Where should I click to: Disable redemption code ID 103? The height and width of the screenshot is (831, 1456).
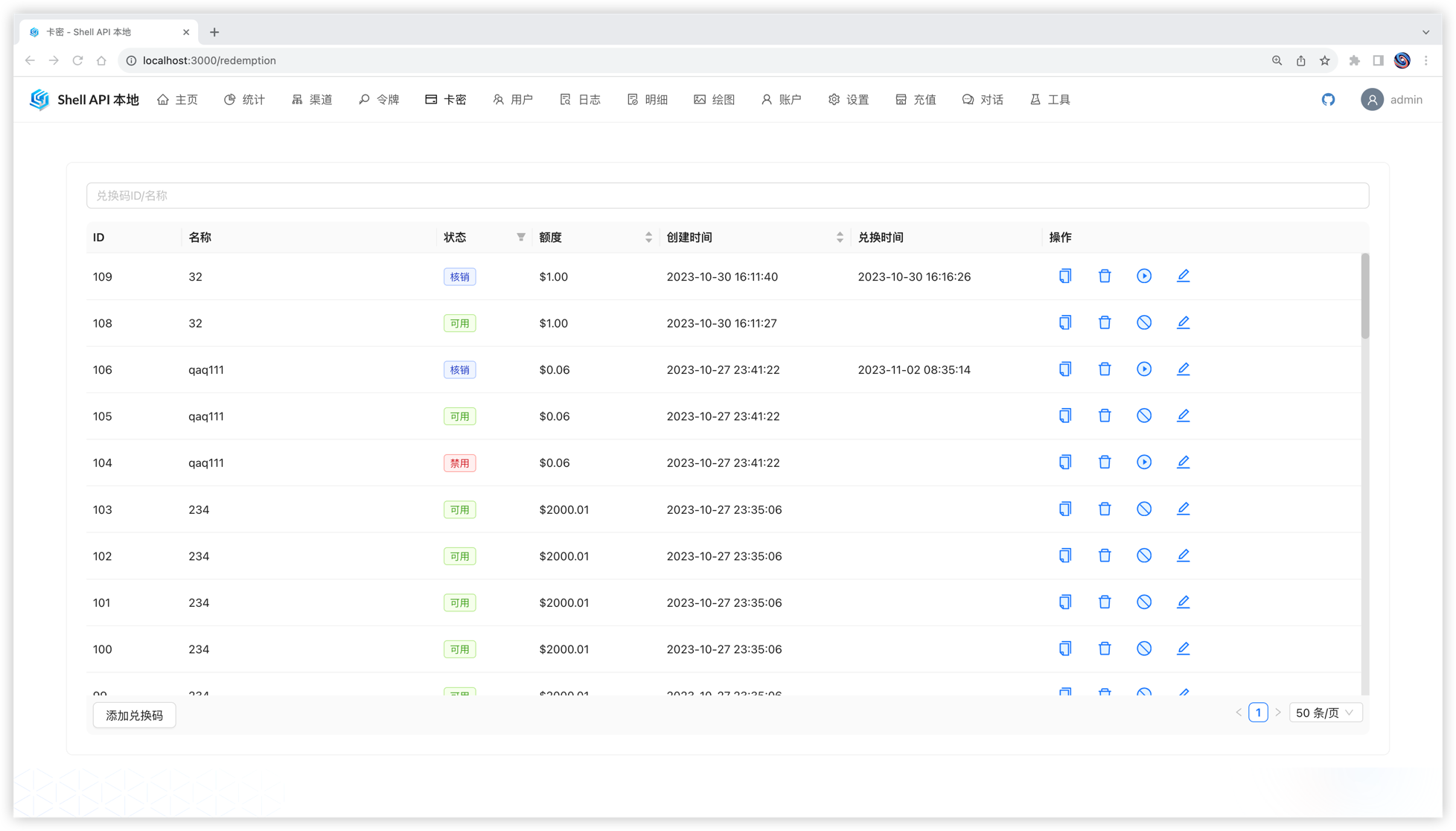1144,509
